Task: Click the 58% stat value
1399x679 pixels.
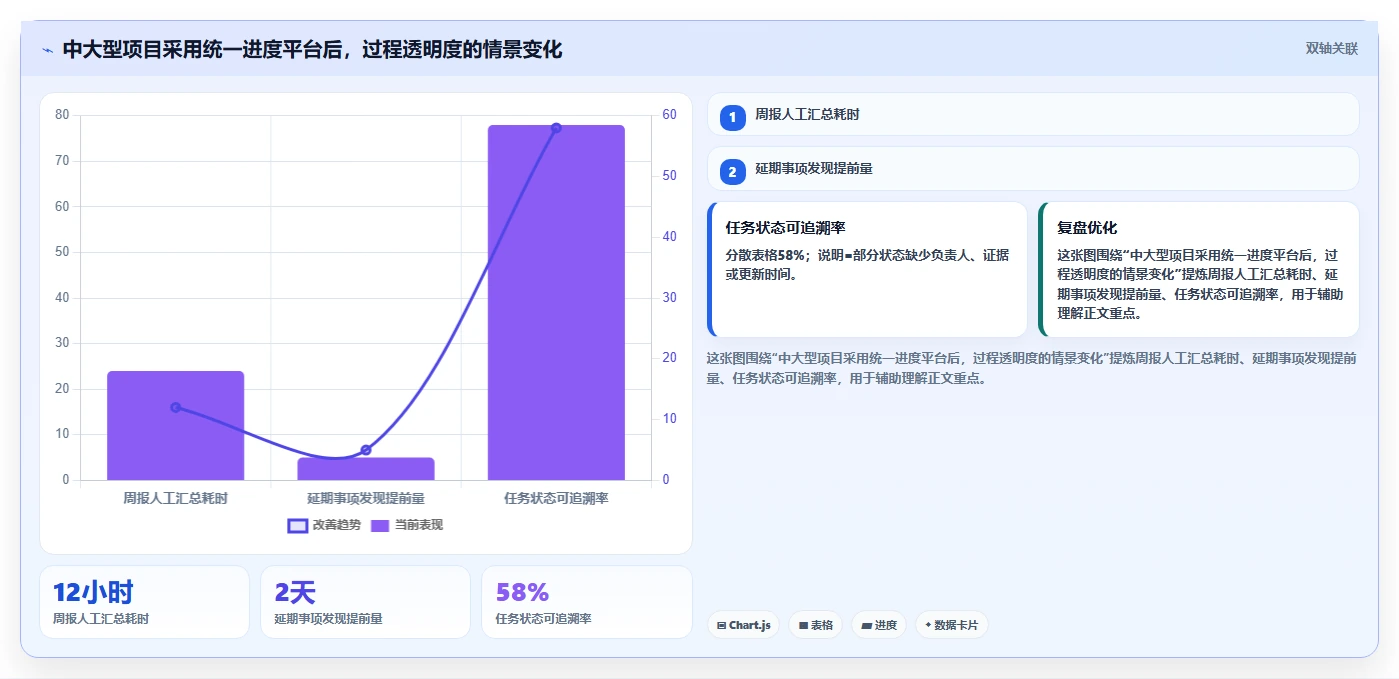Action: 522,592
